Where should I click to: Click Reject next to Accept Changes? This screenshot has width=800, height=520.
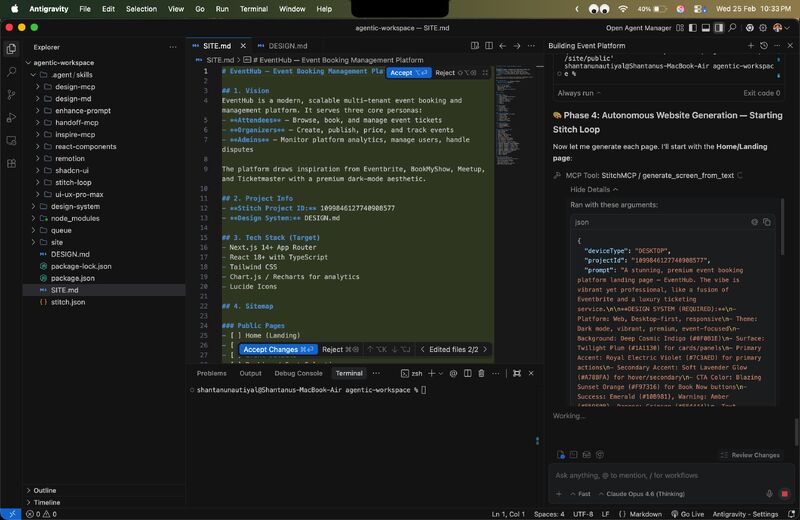(340, 350)
